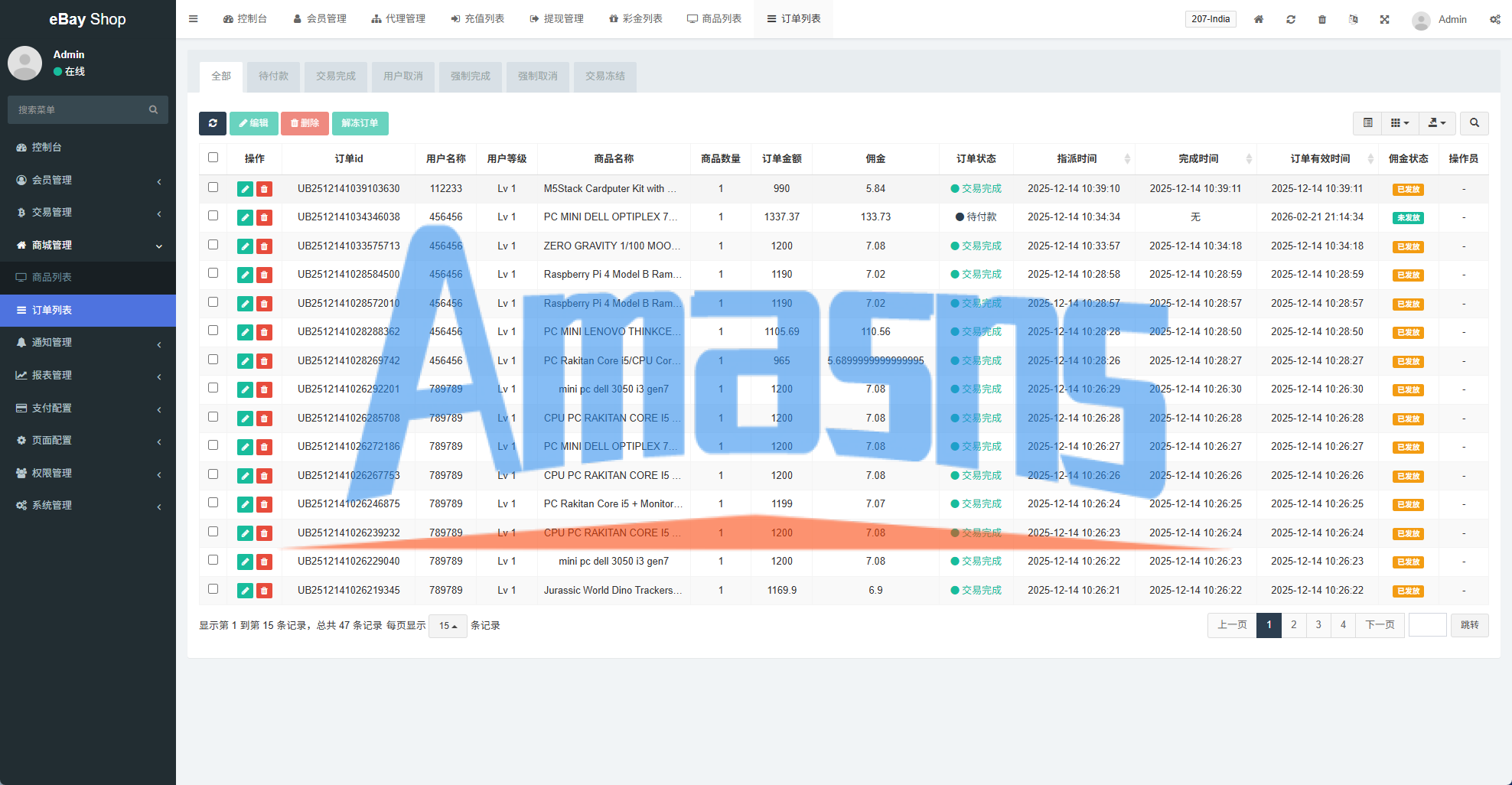Switch to the 待付款 filter tab
This screenshot has height=785, width=1512.
[274, 77]
